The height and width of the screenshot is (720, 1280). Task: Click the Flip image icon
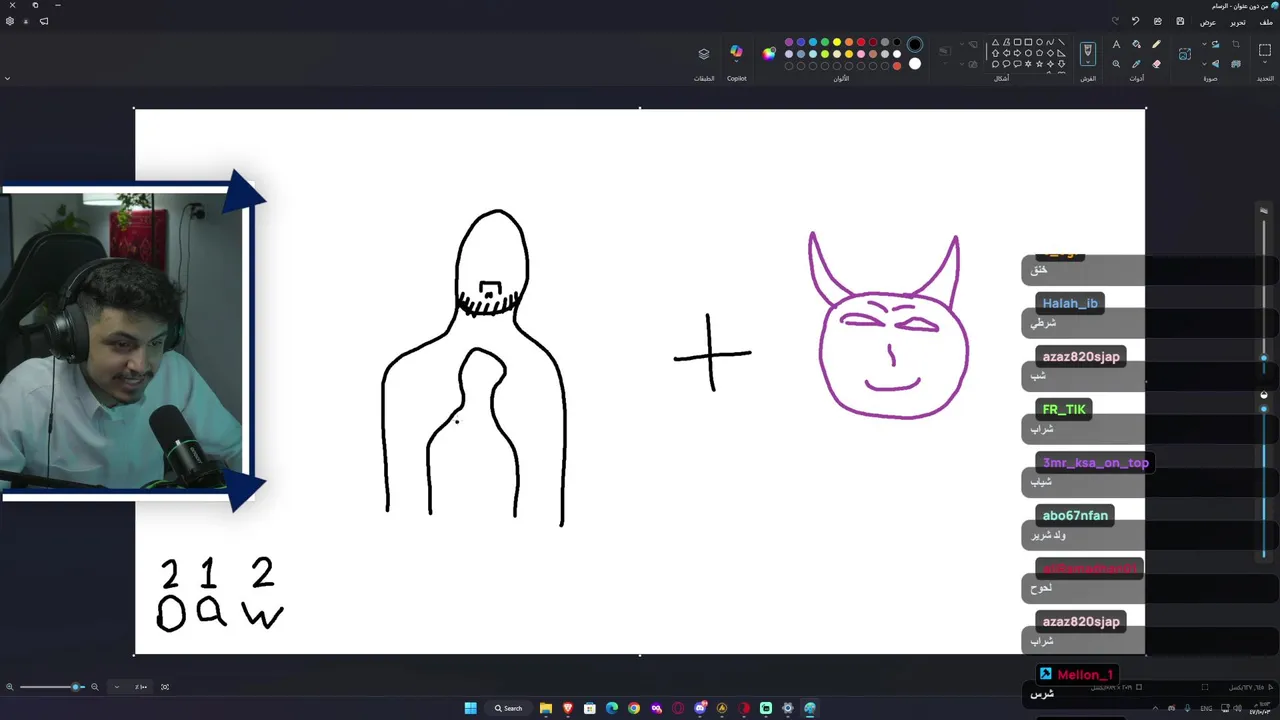pos(1215,64)
